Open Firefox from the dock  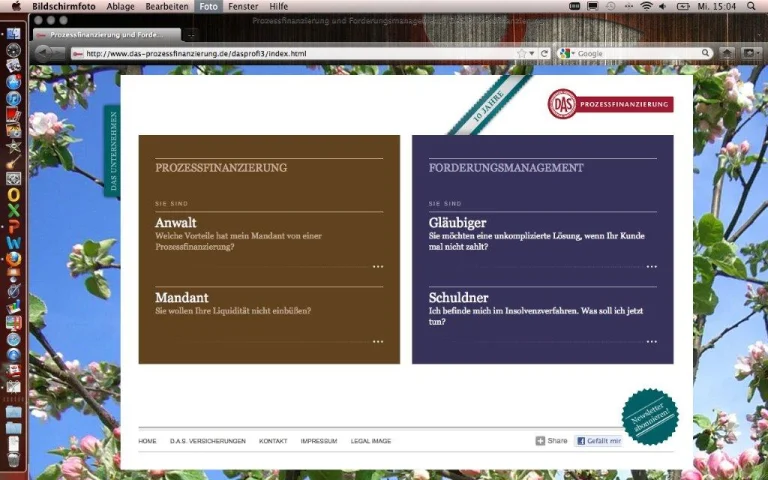click(x=13, y=259)
